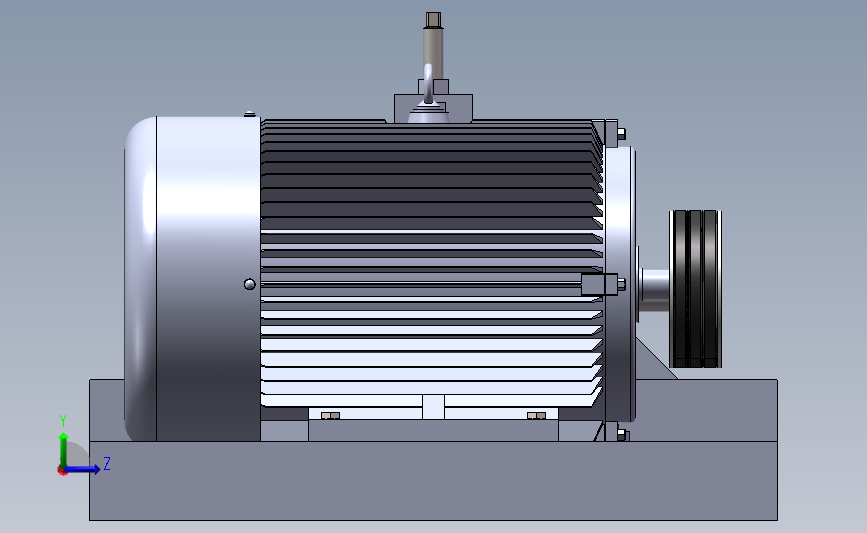Image resolution: width=867 pixels, height=533 pixels.
Task: Select the top flange bolt near the end shield
Action: (x=621, y=133)
